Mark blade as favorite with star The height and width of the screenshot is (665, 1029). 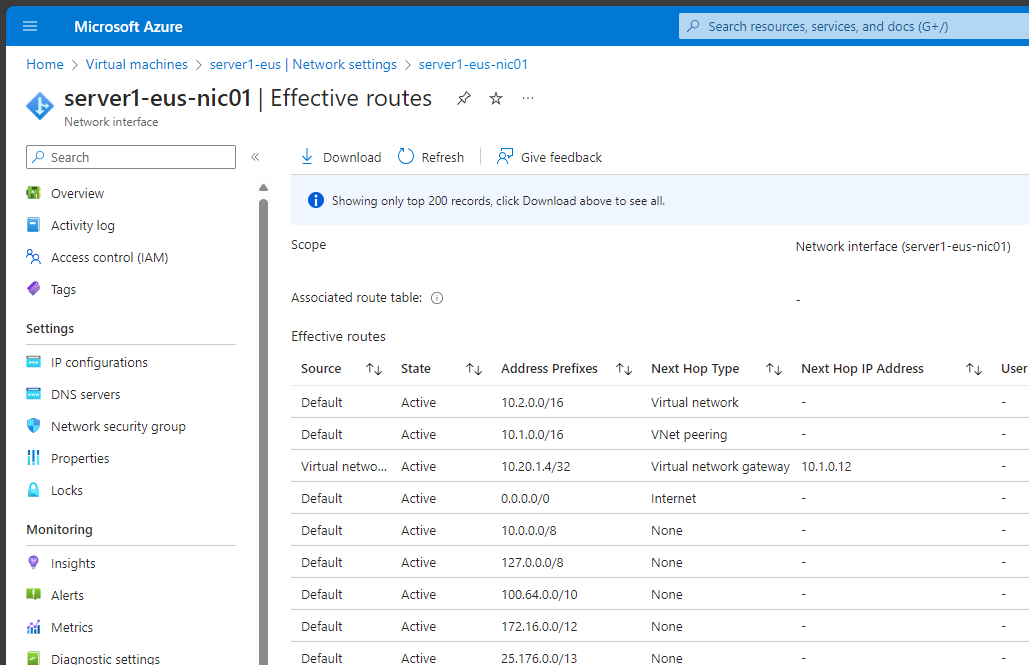(496, 98)
